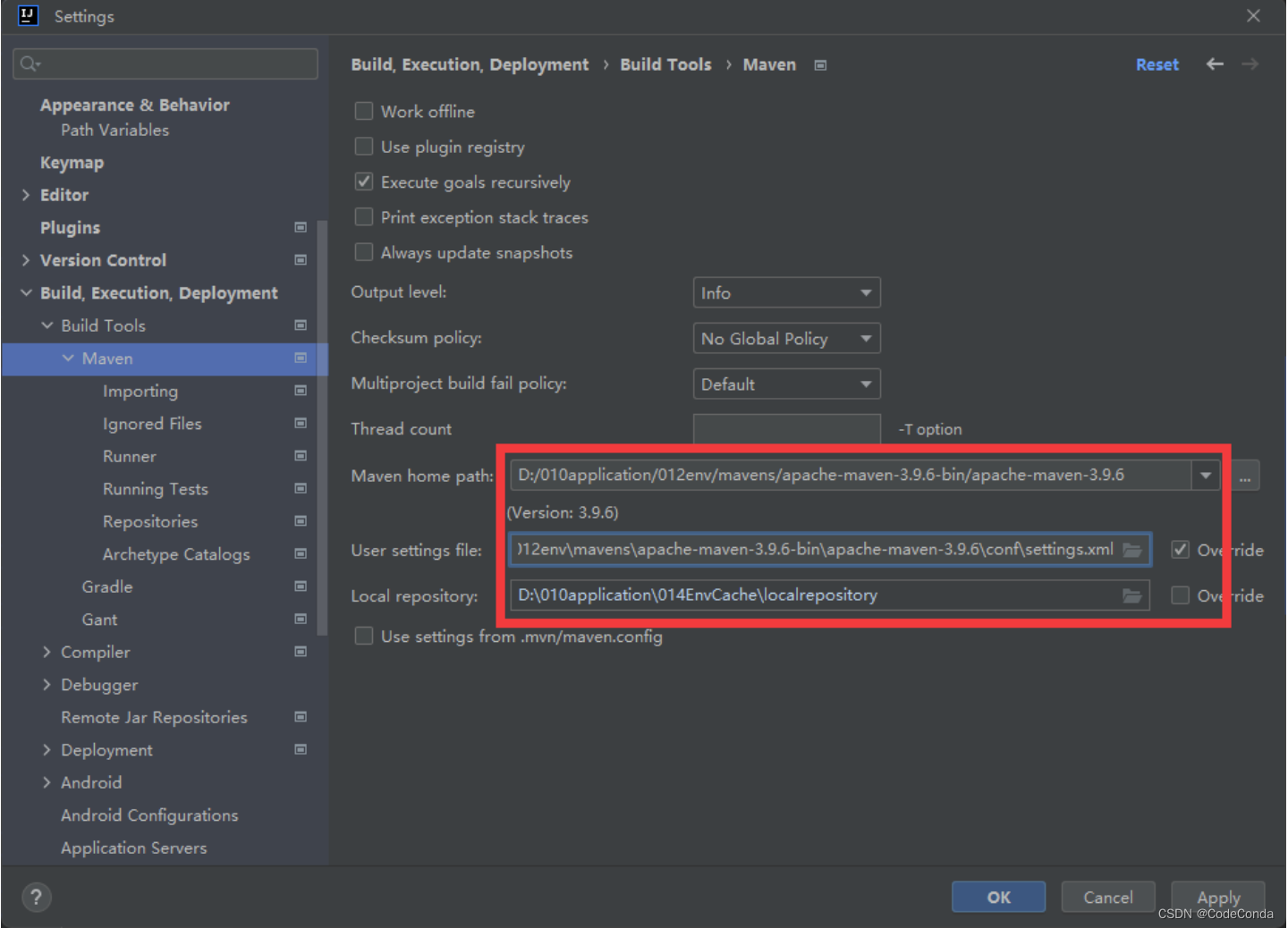Browse Maven home path with ellipsis button

pyautogui.click(x=1245, y=476)
